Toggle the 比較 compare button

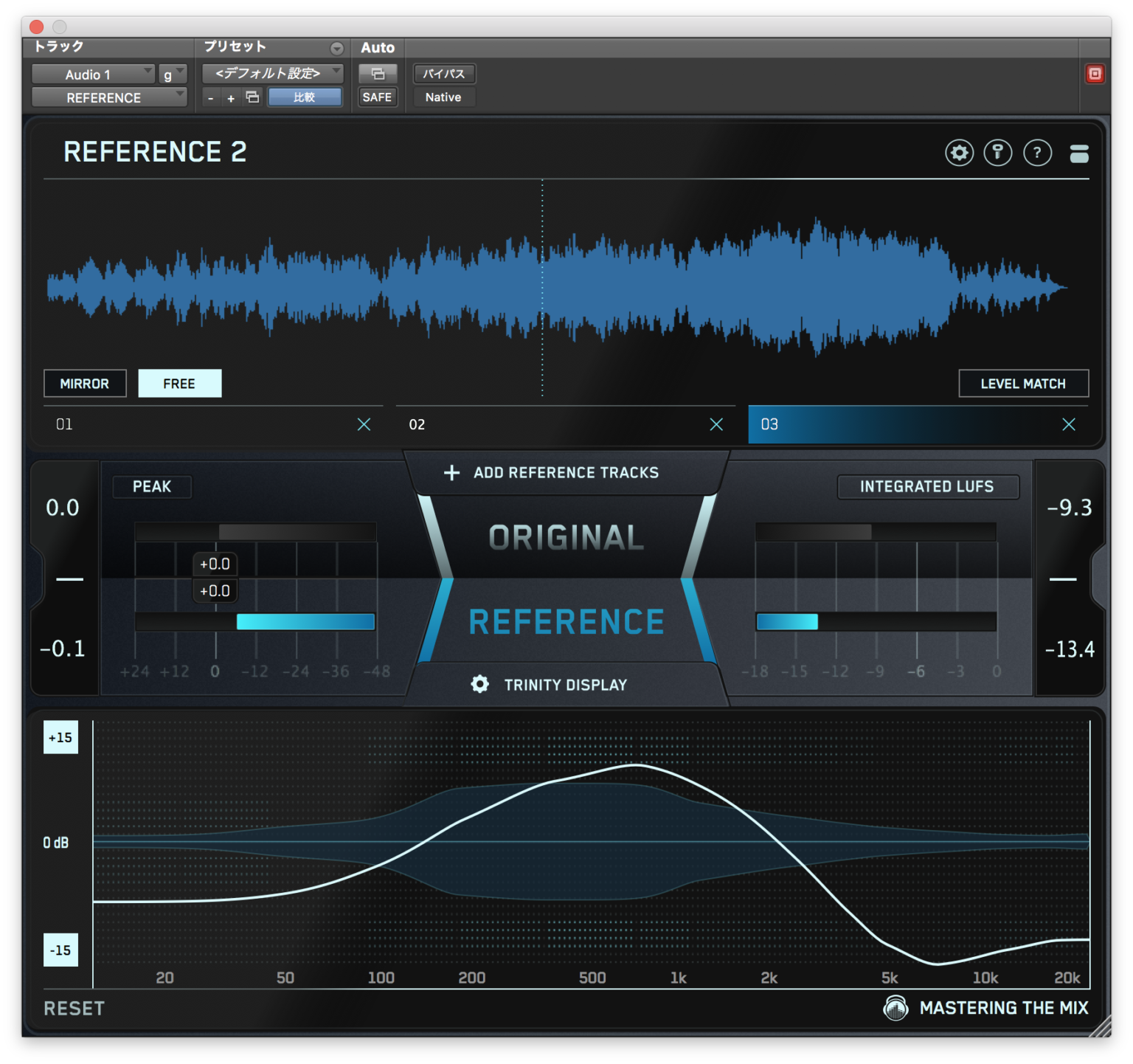pos(305,97)
